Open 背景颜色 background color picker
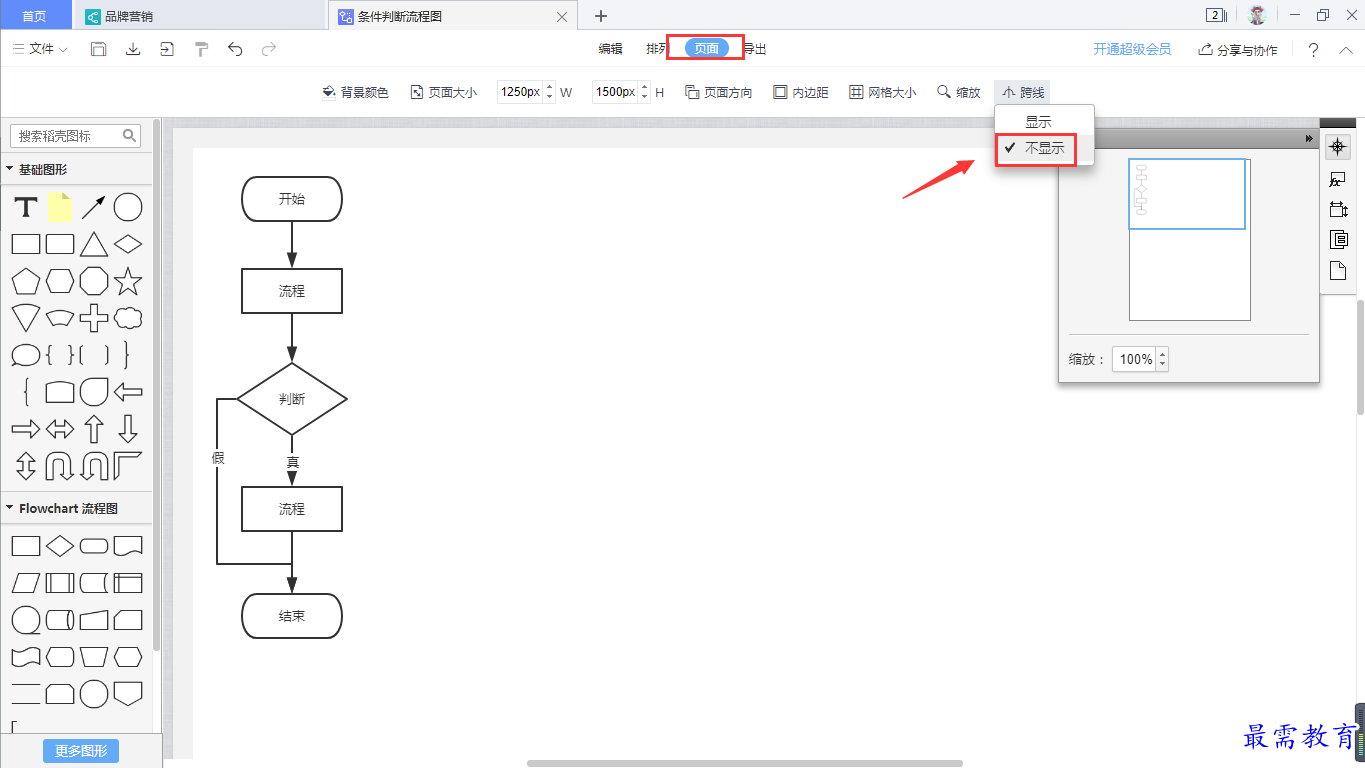This screenshot has height=768, width=1365. [355, 92]
